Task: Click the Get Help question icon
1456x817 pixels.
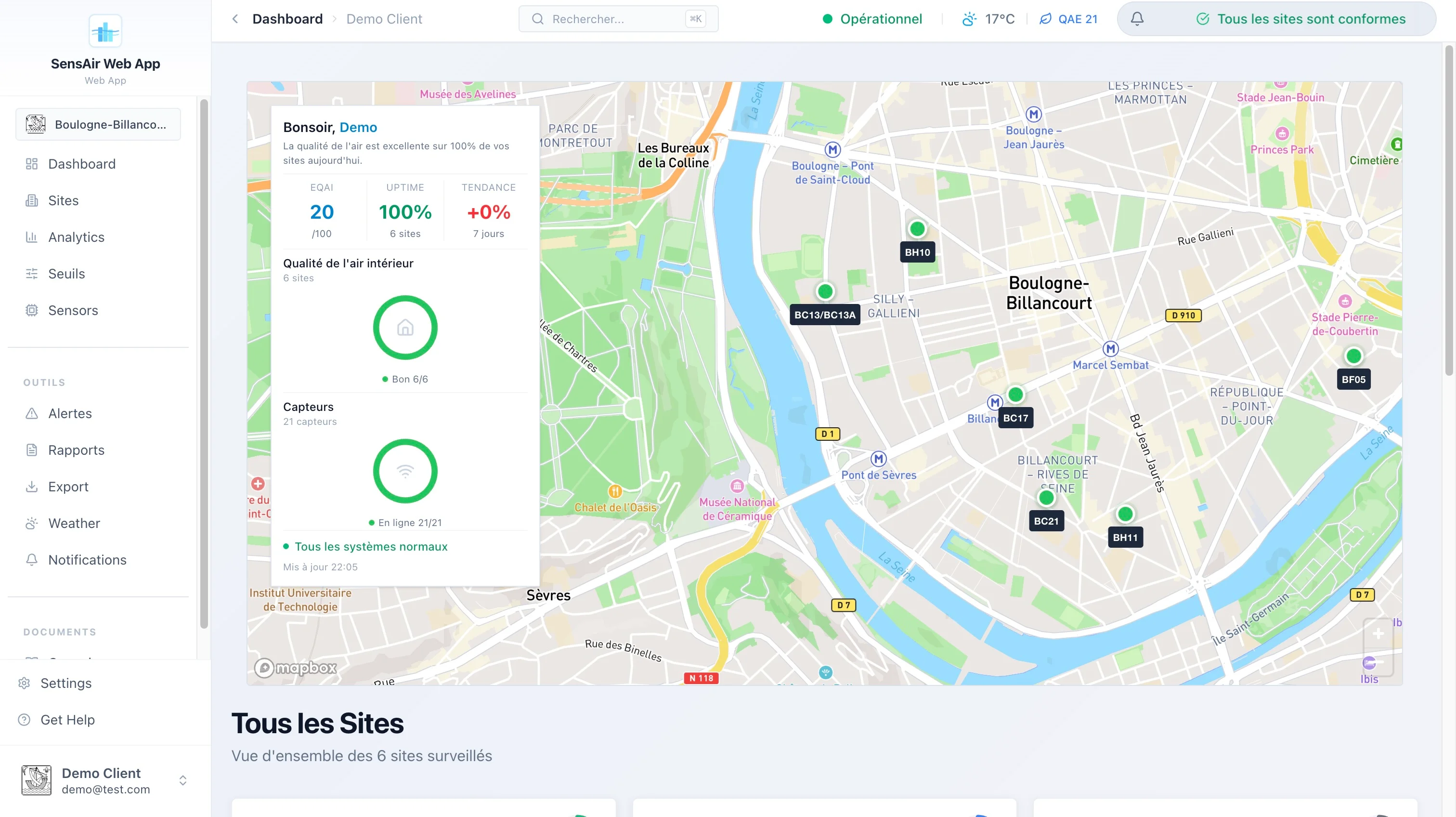Action: click(24, 720)
